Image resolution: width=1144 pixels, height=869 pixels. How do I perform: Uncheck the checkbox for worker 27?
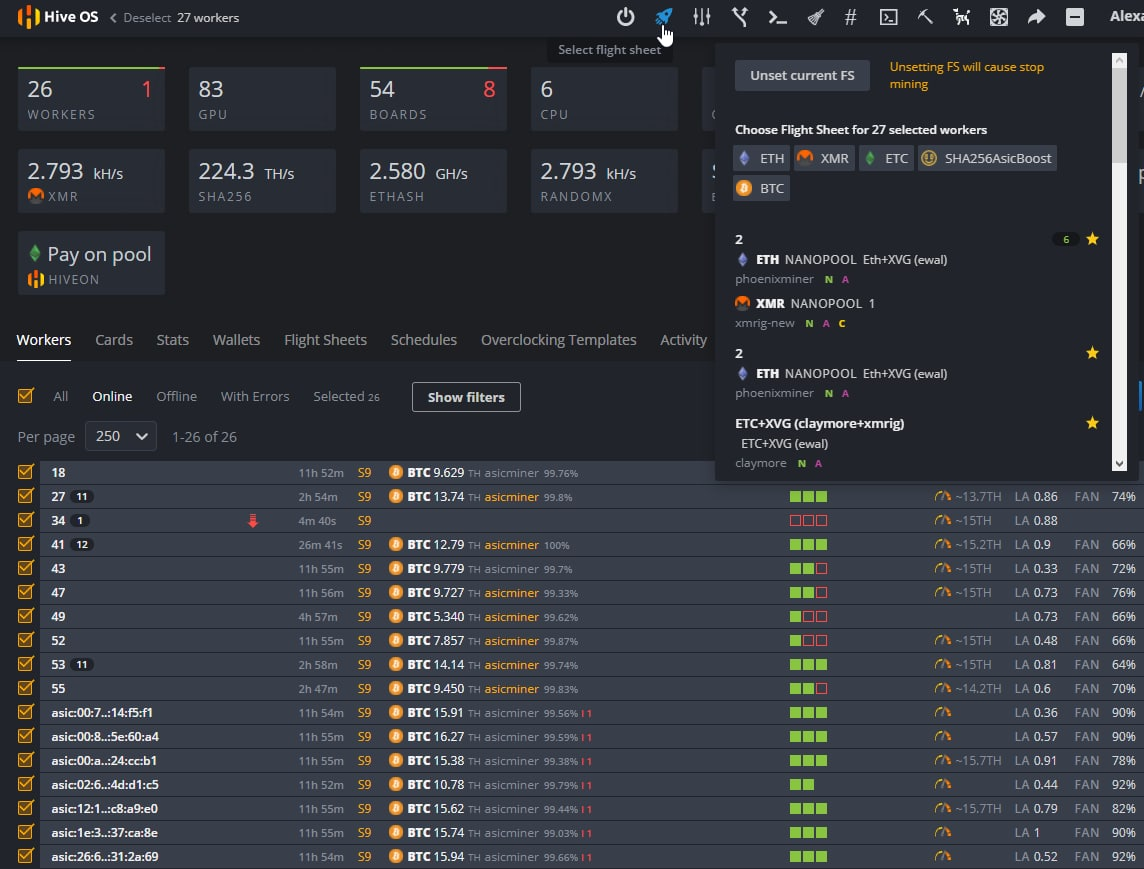(x=26, y=496)
